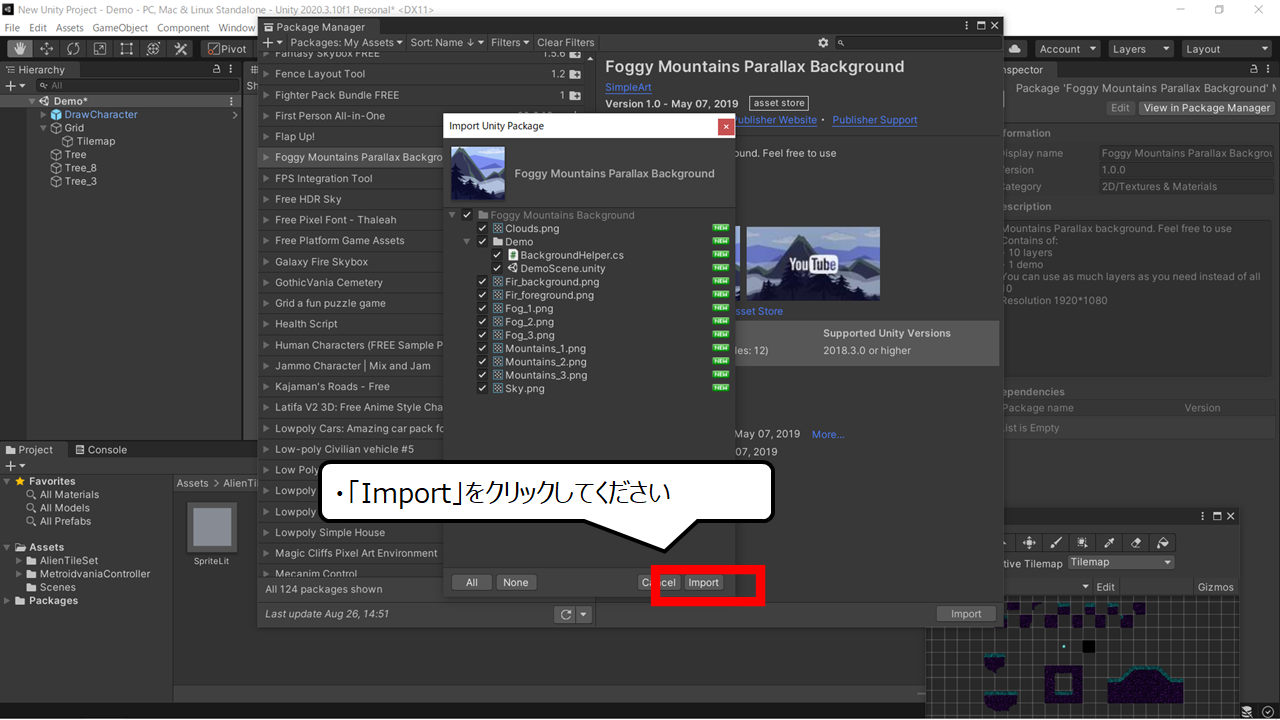Uncheck BackgroundHelper.cs checkbox
1280x720 pixels.
[x=497, y=255]
